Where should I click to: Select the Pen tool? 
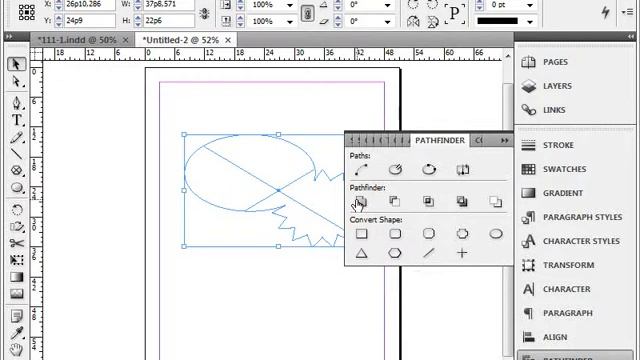(16, 102)
